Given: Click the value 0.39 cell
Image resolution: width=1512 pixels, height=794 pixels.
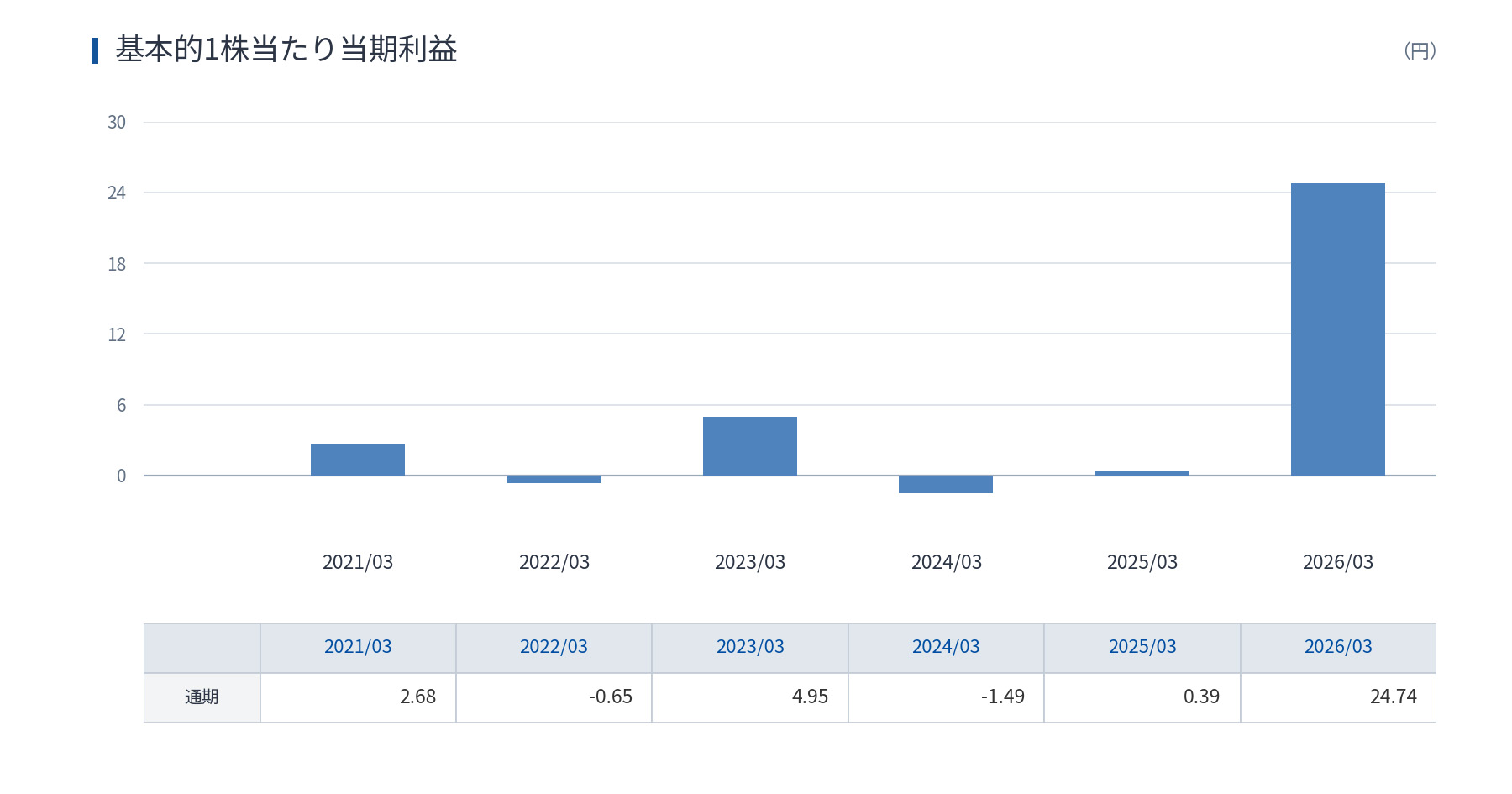Looking at the screenshot, I should [1142, 697].
